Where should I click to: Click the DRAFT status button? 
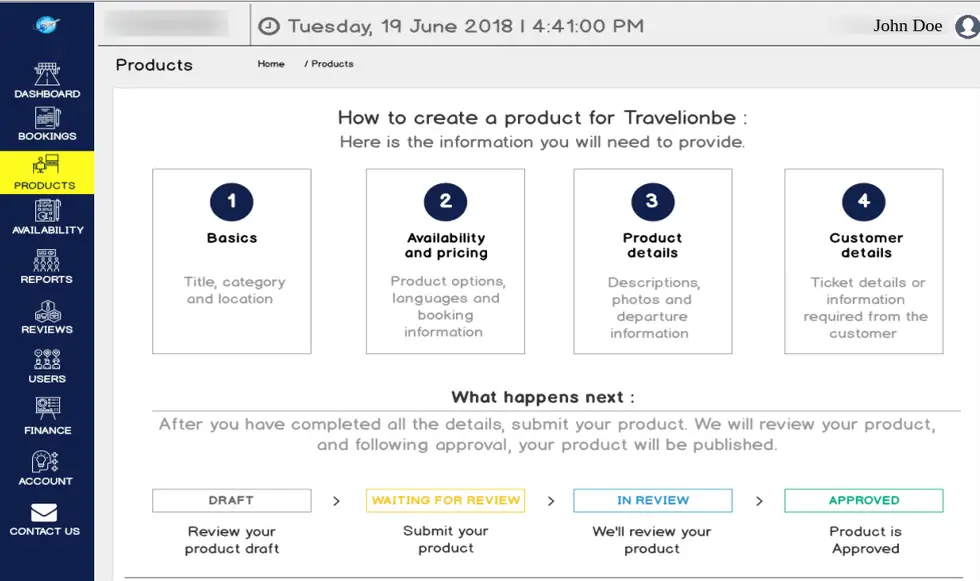point(232,500)
